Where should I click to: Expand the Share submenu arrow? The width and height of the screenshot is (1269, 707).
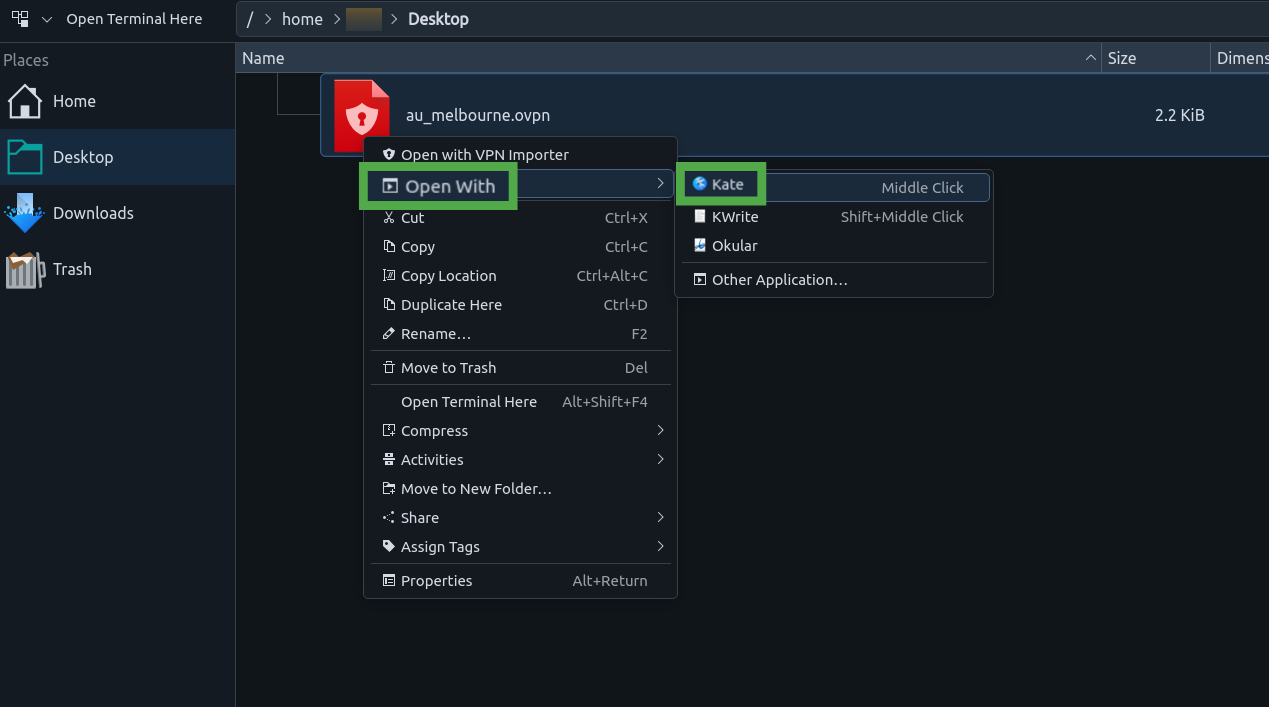coord(660,517)
